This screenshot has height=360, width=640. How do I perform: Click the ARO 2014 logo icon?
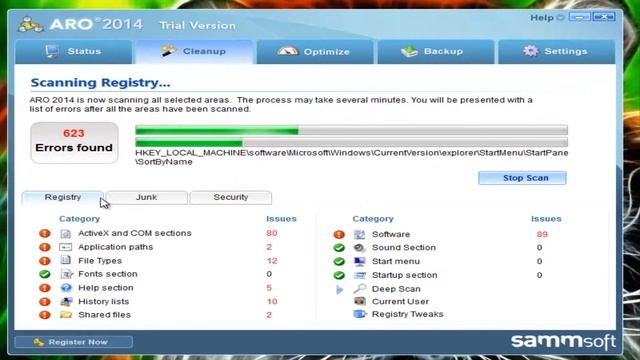pos(30,24)
